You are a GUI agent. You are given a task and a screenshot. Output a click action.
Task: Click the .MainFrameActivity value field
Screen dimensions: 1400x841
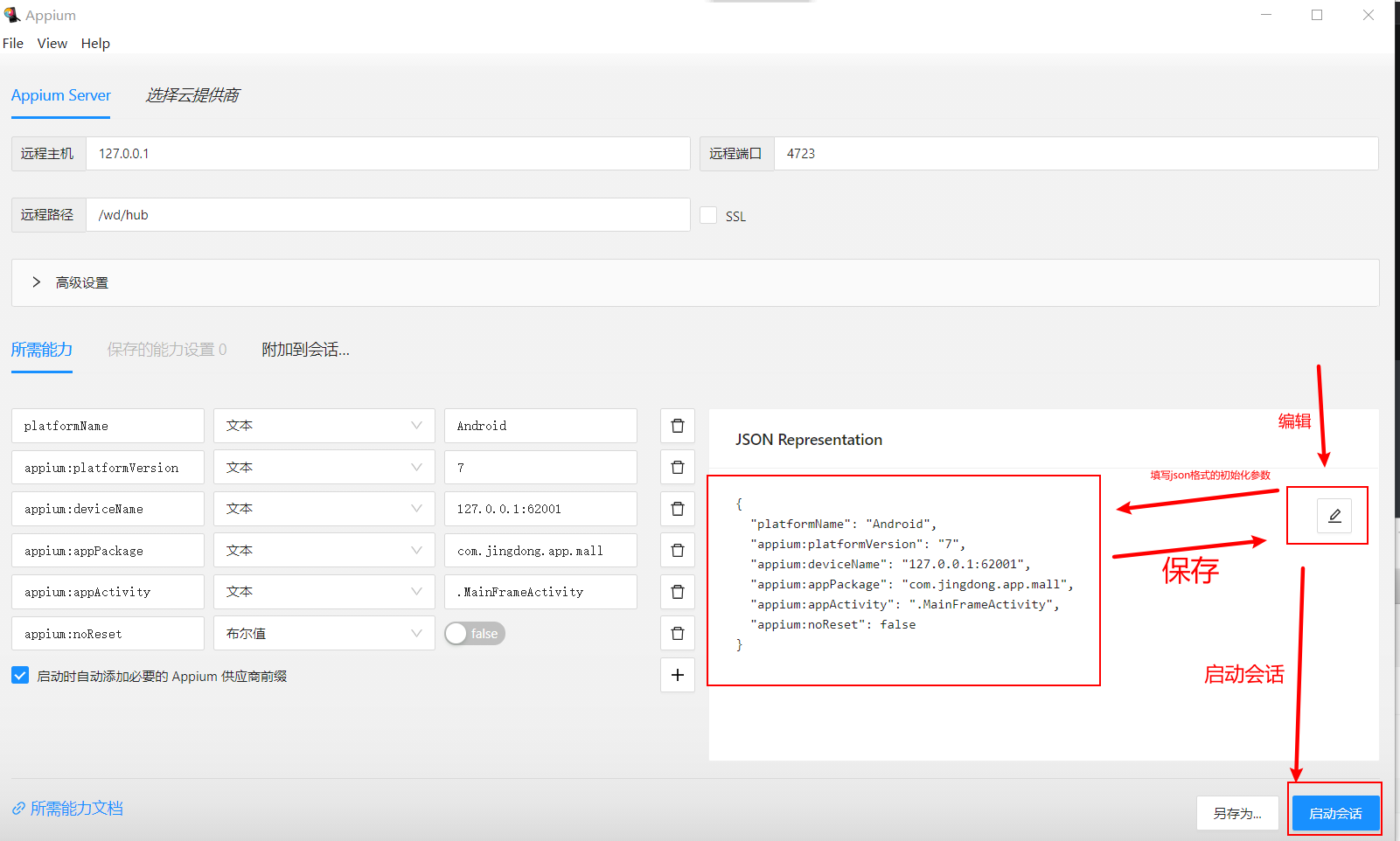(540, 592)
